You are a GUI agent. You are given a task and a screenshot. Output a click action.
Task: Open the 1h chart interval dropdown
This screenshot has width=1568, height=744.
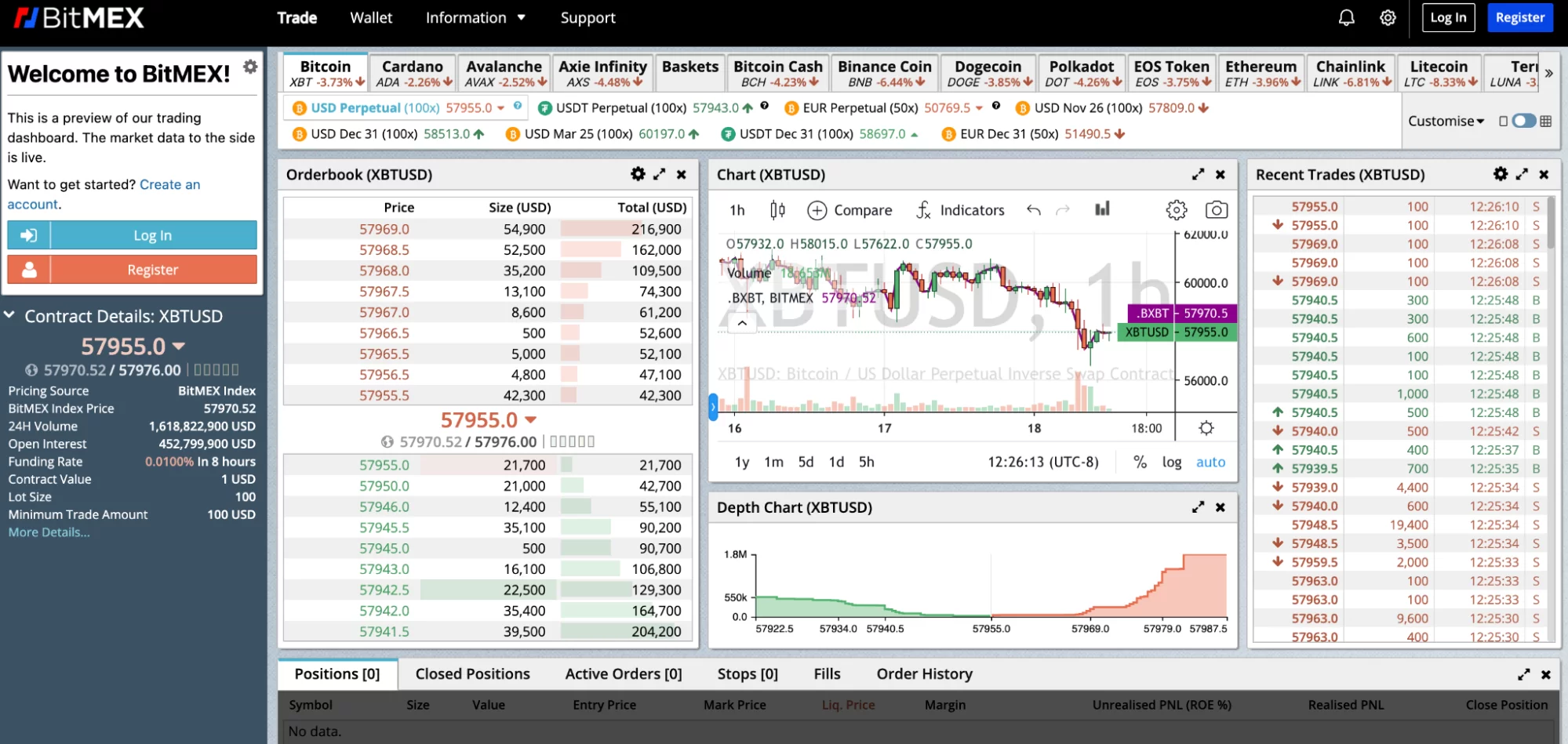pyautogui.click(x=737, y=210)
